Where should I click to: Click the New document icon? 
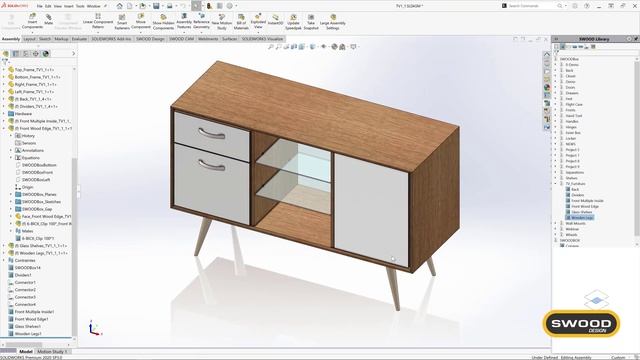click(129, 6)
